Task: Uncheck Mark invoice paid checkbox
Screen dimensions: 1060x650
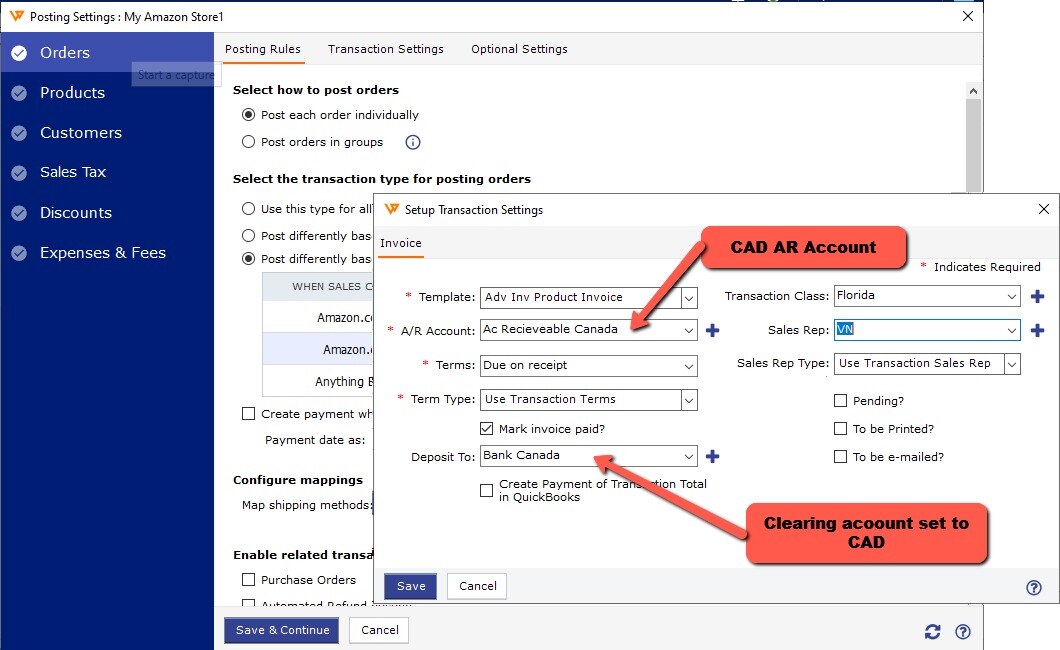Action: (486, 428)
